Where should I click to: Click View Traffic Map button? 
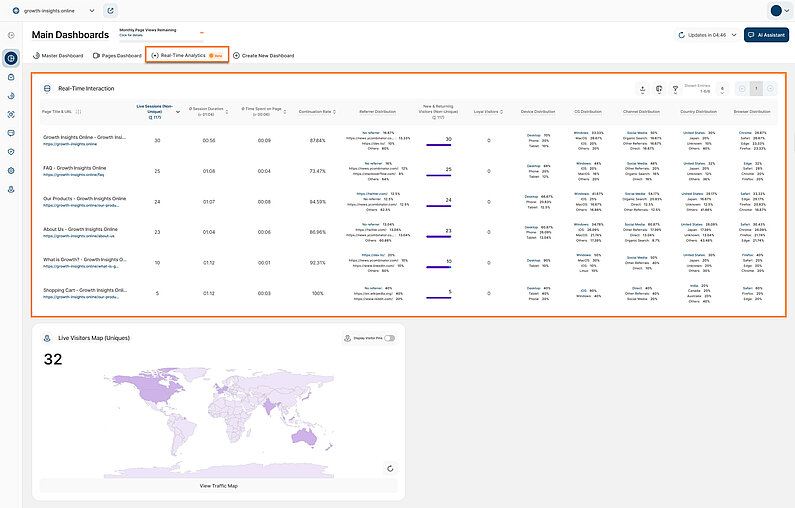(x=219, y=486)
